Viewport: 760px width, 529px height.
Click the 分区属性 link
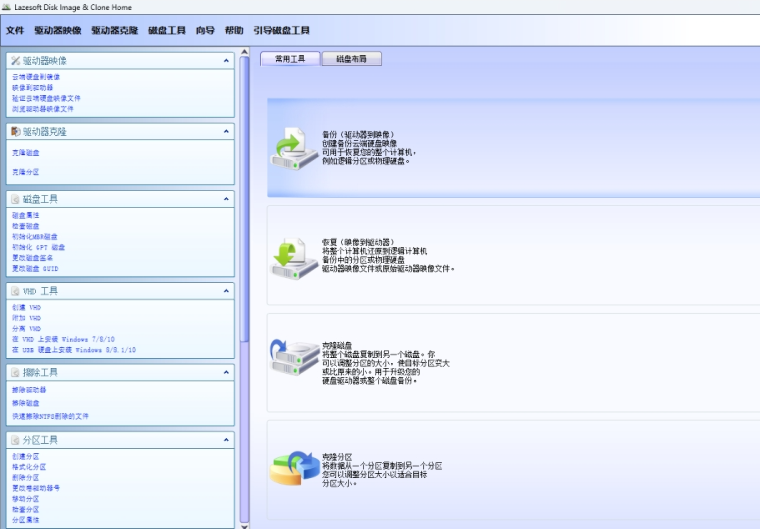click(x=26, y=520)
